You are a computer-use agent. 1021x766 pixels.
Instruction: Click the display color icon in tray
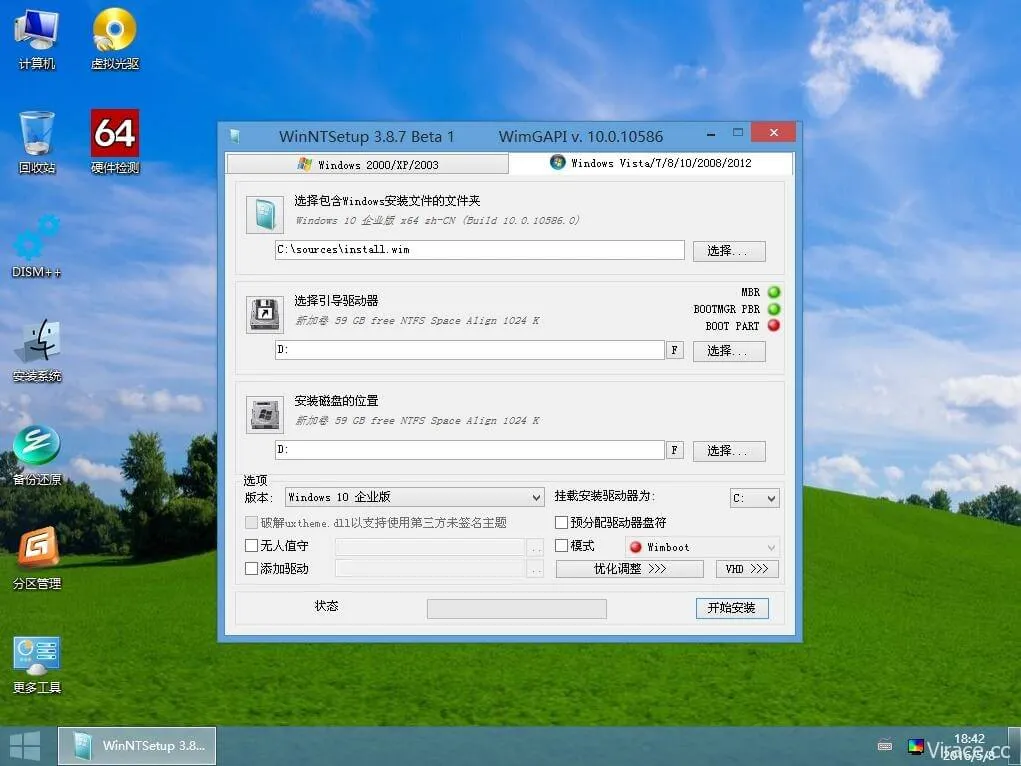915,746
